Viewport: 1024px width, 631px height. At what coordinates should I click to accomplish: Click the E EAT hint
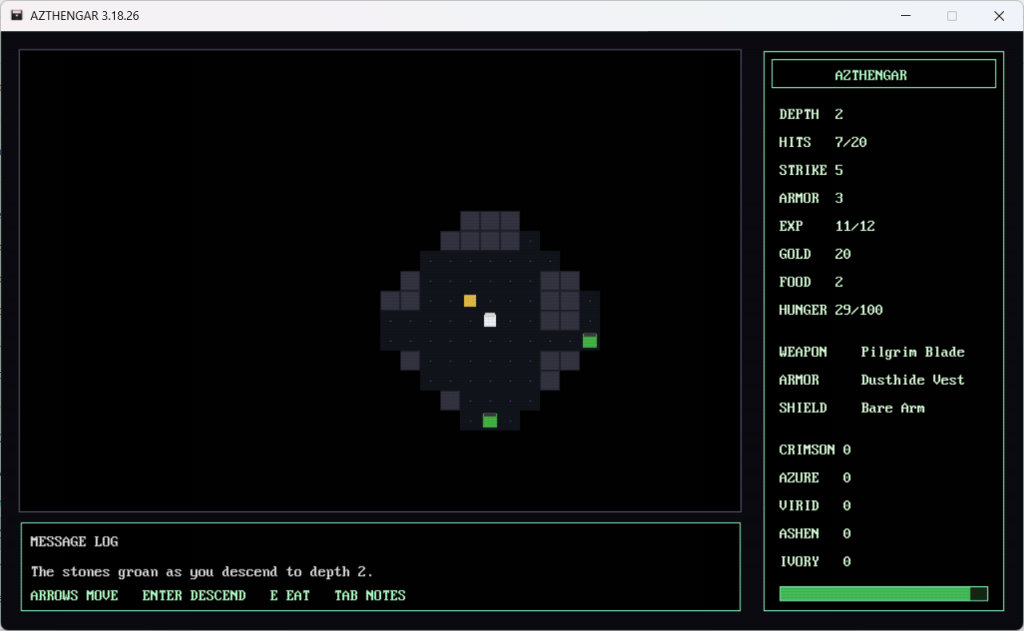tap(290, 596)
